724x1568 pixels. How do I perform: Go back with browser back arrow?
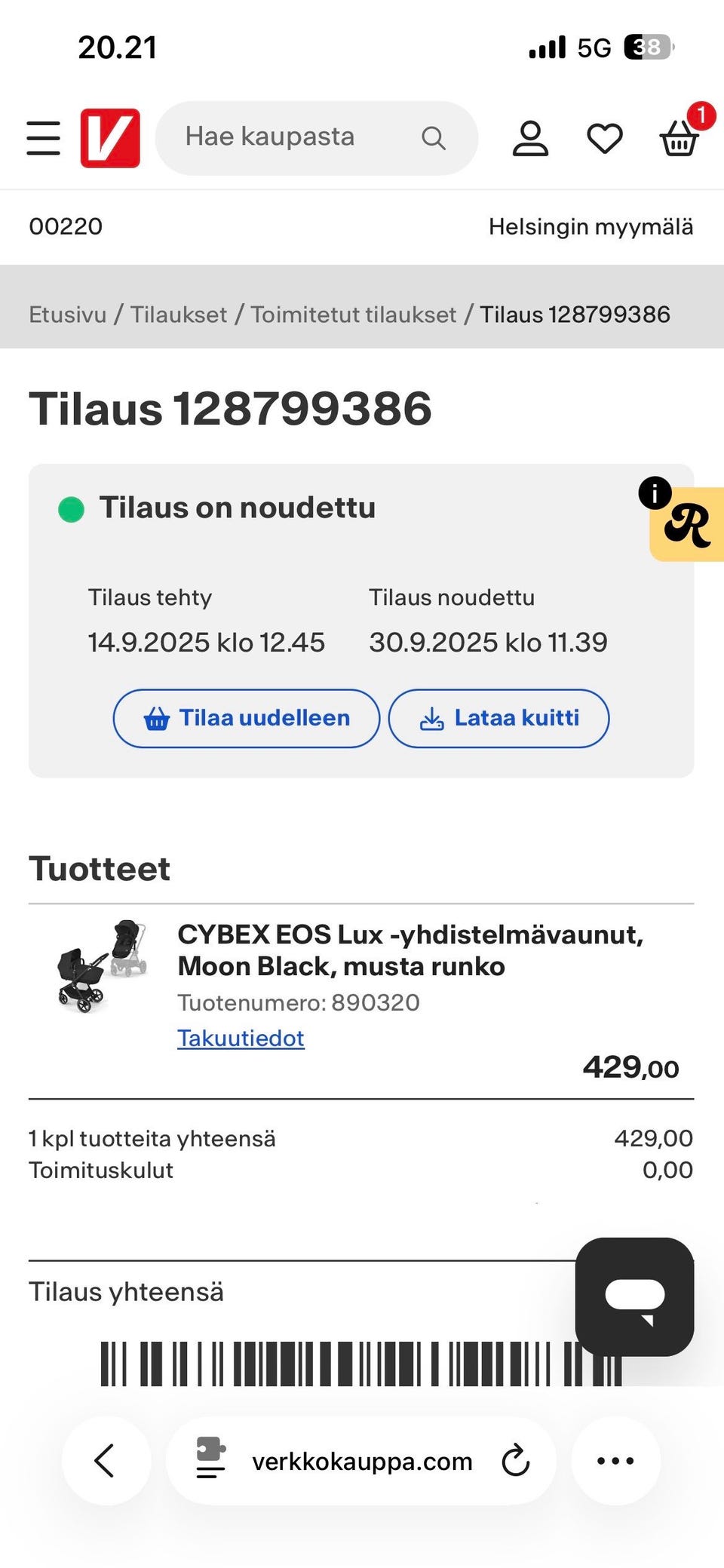105,1460
